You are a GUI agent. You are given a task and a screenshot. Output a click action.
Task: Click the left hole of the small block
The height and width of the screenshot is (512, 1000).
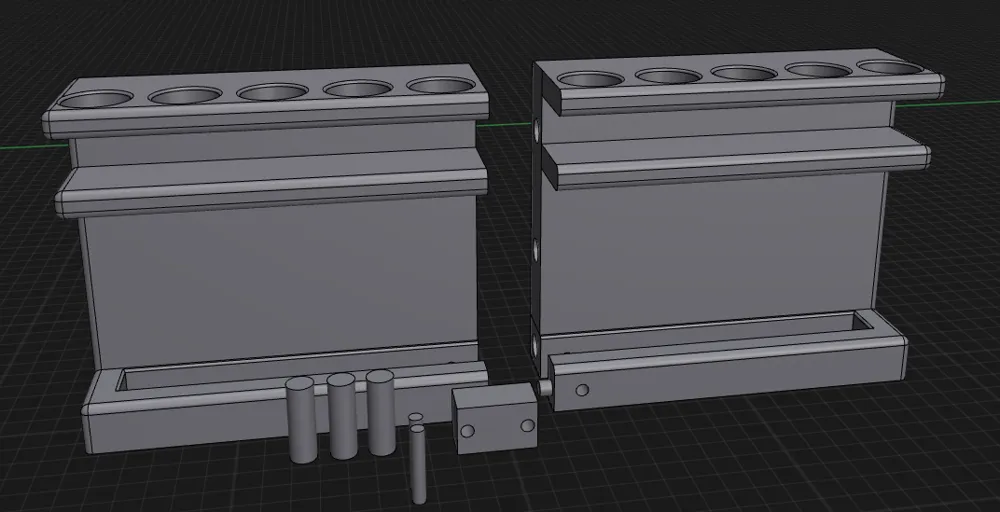(467, 431)
